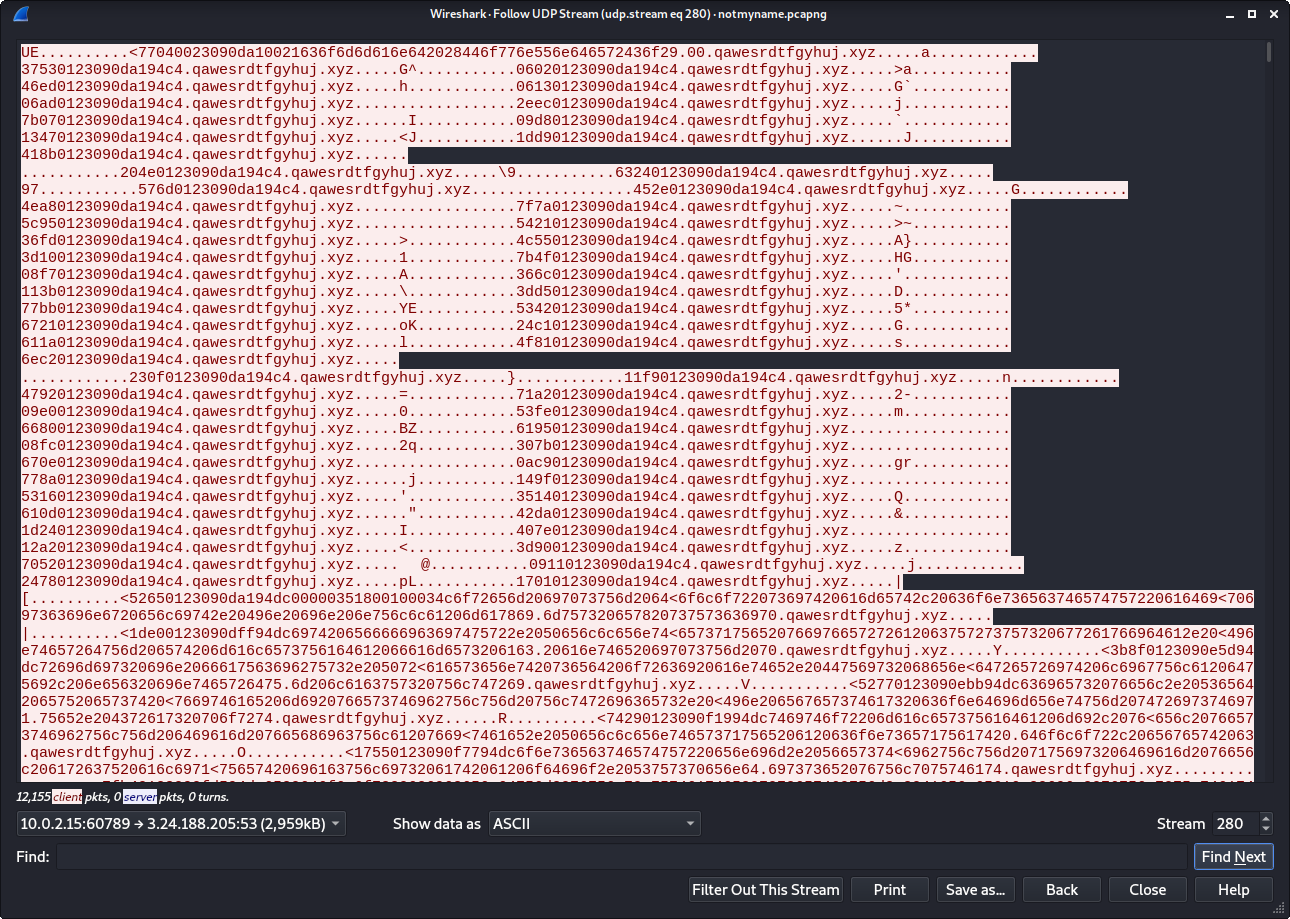Click the Wireshark fin icon in title bar
The image size is (1290, 919).
point(21,14)
